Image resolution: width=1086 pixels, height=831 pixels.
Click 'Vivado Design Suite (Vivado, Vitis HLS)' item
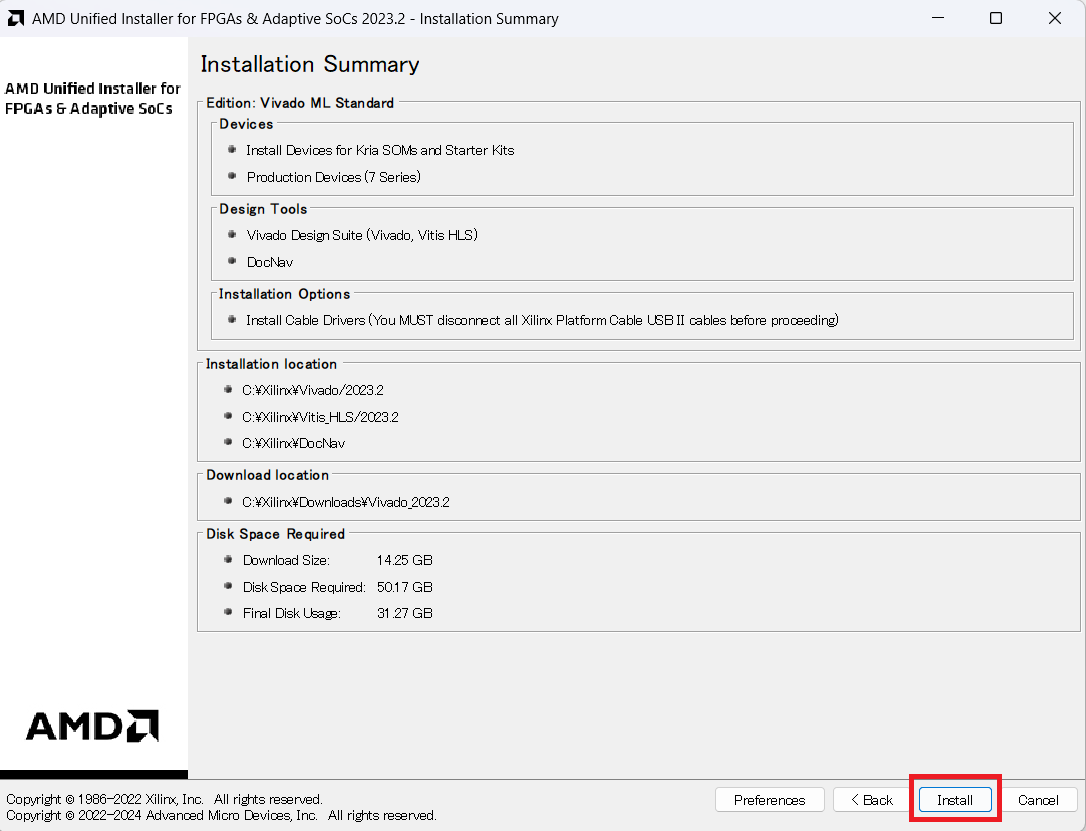[362, 235]
